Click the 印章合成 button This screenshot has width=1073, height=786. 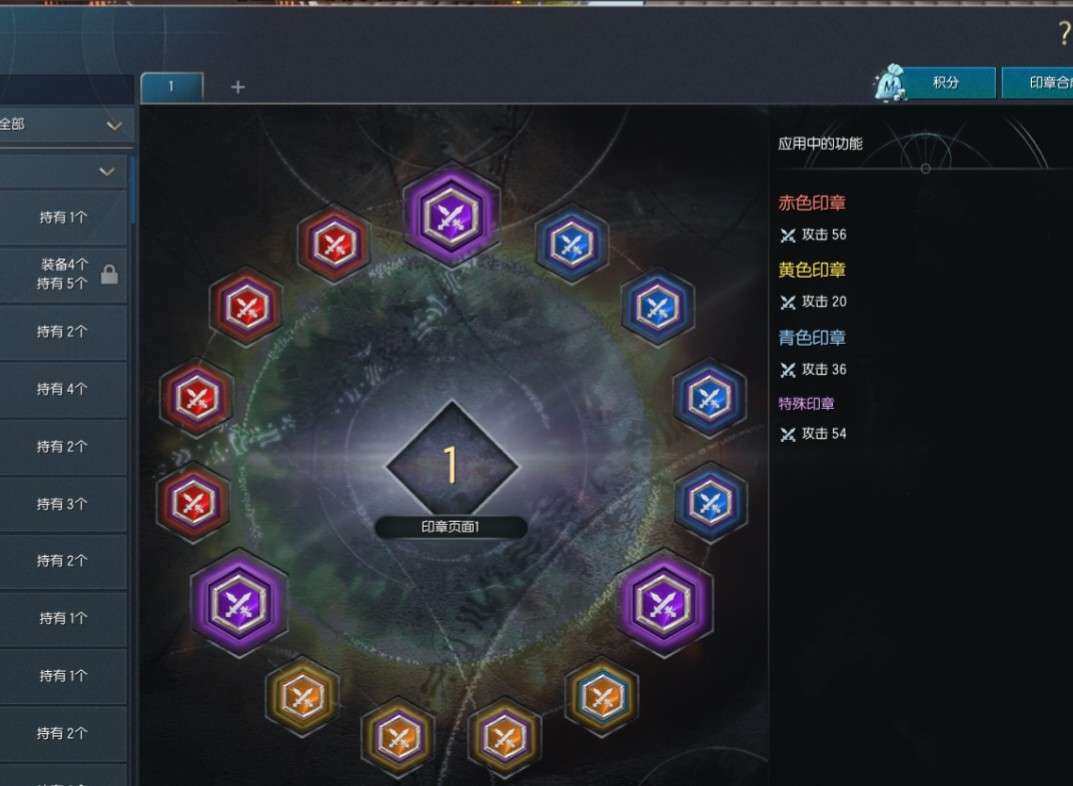tap(1038, 83)
